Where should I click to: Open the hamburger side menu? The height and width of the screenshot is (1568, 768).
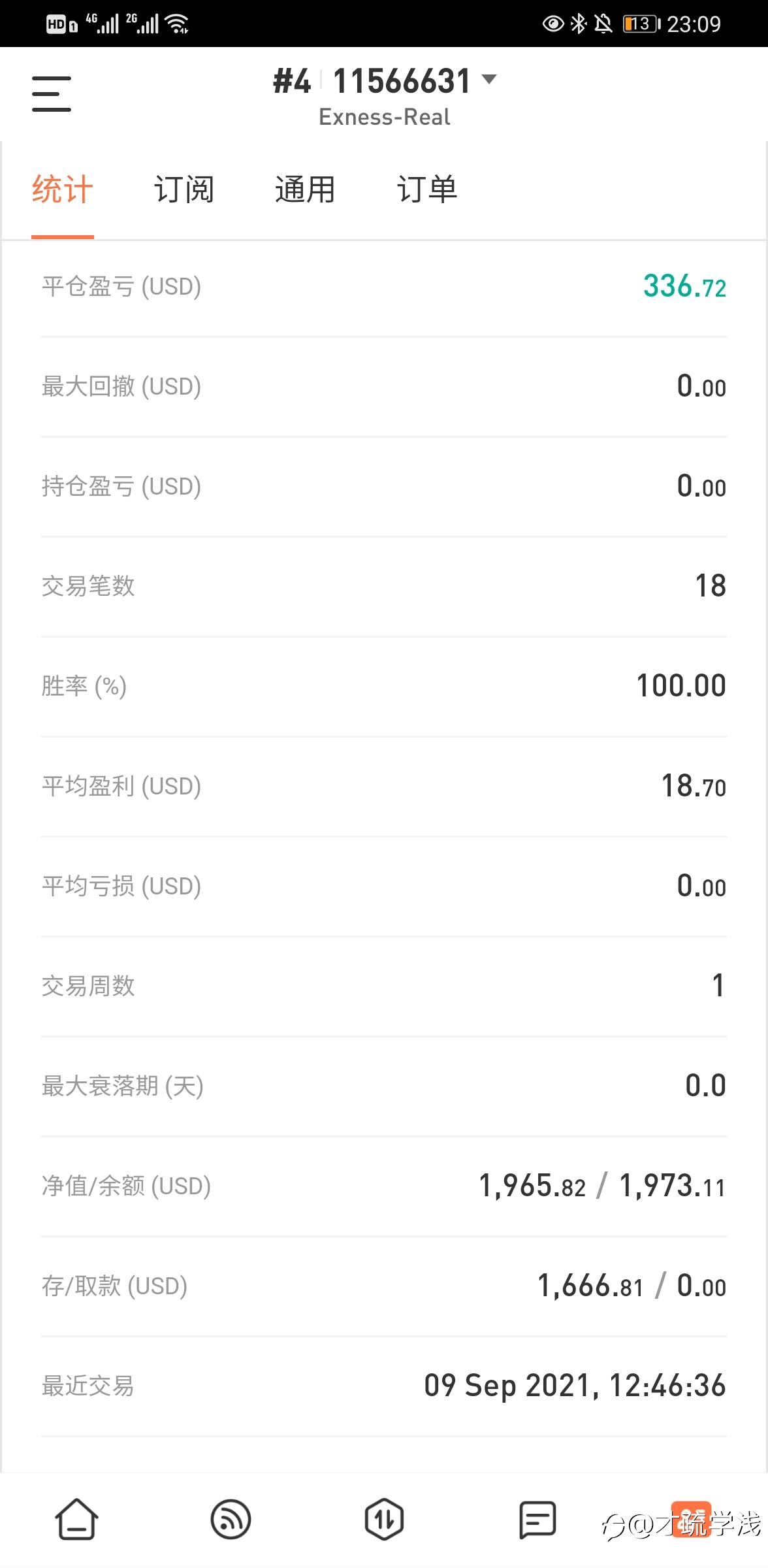(x=52, y=93)
